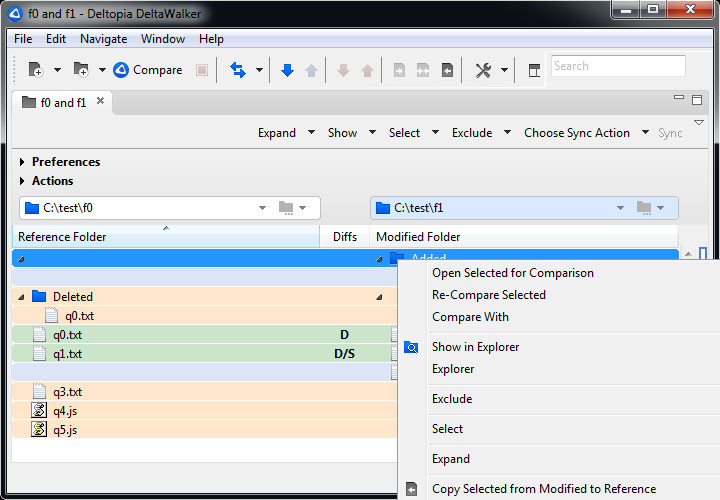This screenshot has width=720, height=500.
Task: Open the C:\test\f0 path dropdown
Action: point(262,208)
